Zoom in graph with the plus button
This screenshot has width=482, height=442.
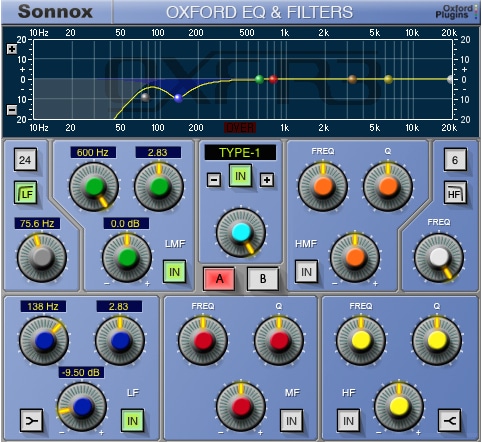tap(12, 49)
